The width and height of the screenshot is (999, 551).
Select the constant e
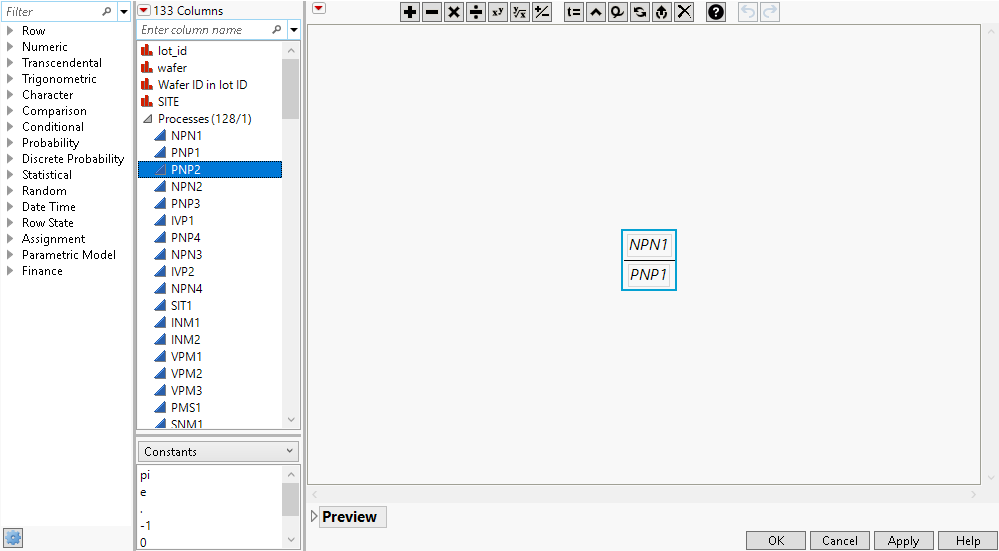pos(210,492)
